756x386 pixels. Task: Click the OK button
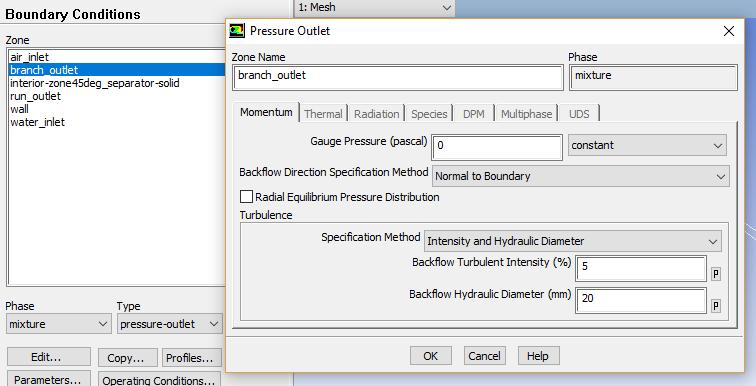click(431, 356)
